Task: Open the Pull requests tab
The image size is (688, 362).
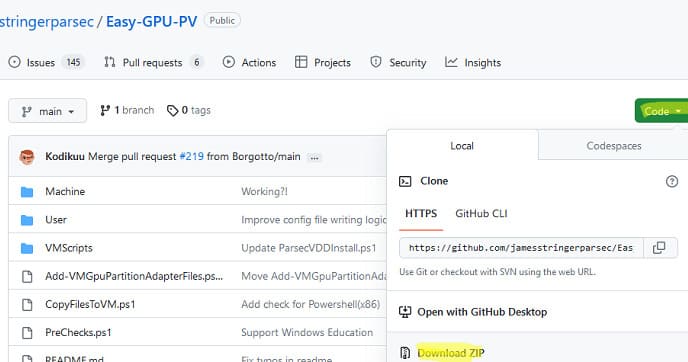Action: coord(154,63)
